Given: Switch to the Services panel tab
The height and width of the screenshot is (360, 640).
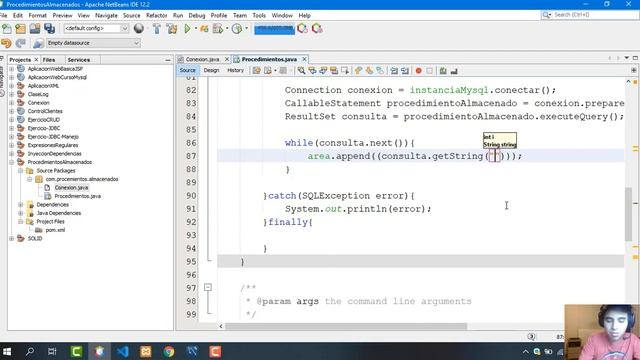Looking at the screenshot, I should click(78, 60).
